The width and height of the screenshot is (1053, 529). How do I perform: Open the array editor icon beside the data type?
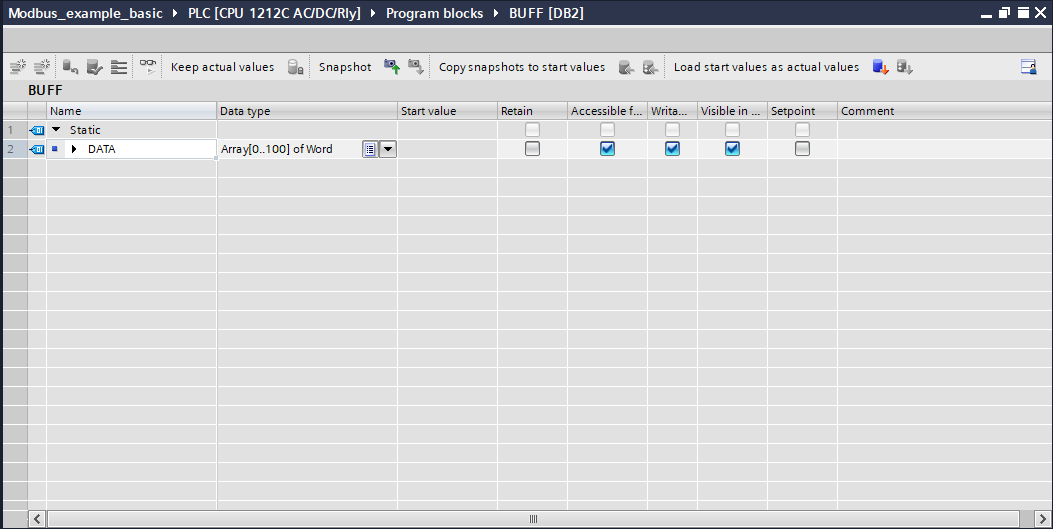click(x=370, y=149)
